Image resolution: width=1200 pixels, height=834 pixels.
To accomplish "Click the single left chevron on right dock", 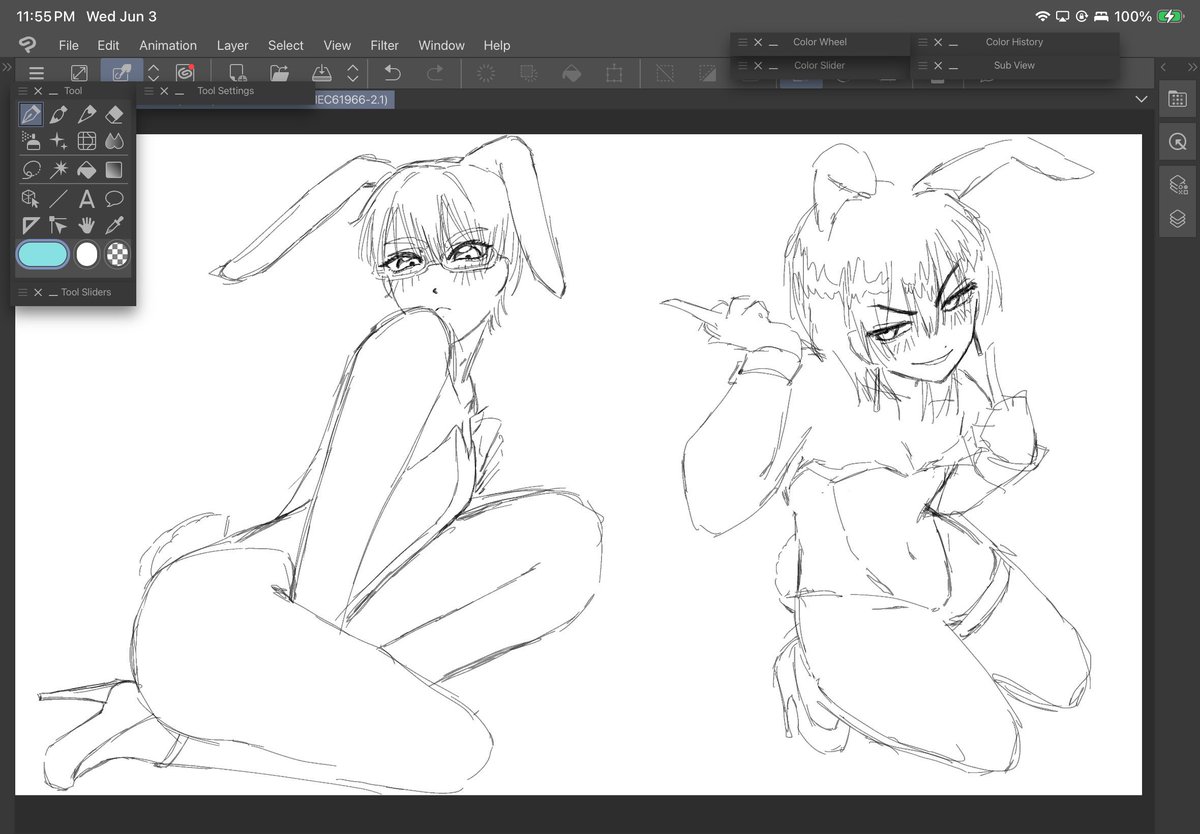I will [1164, 66].
